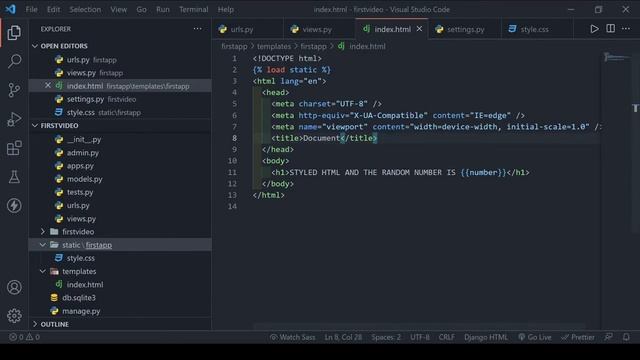The height and width of the screenshot is (360, 640).
Task: Open the Terminal menu
Action: coord(193,9)
